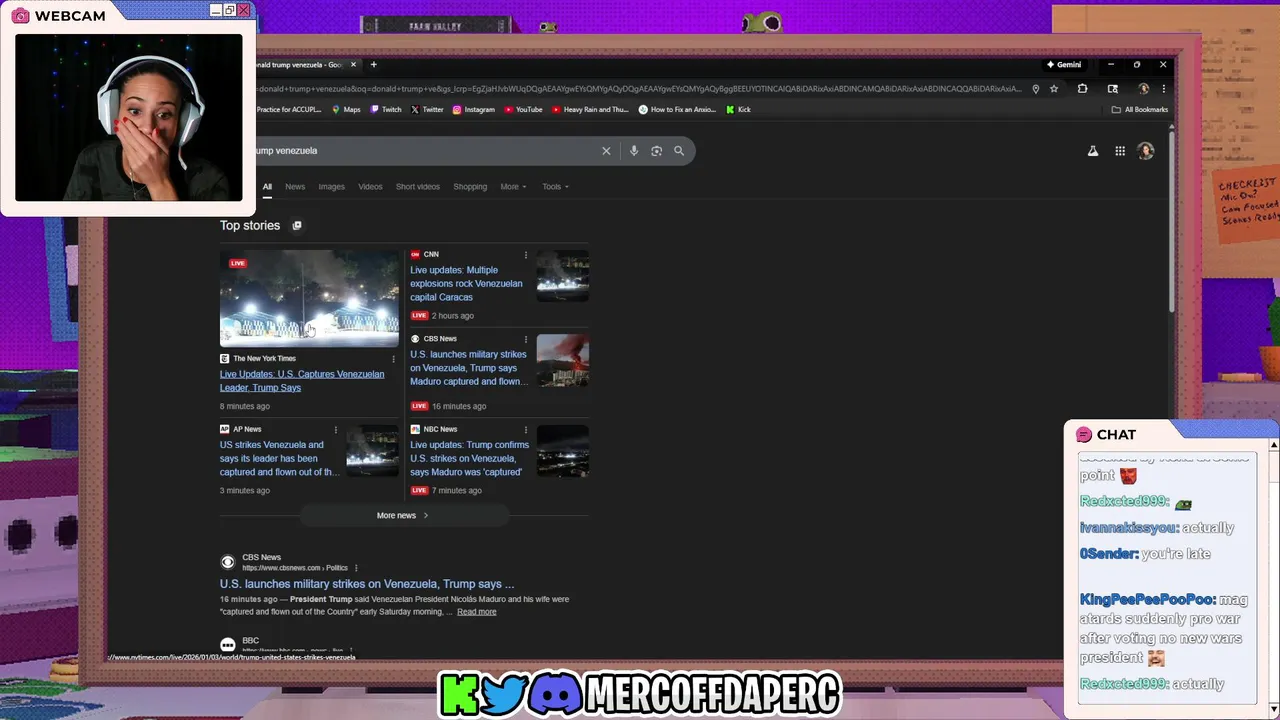This screenshot has height=720, width=1280.
Task: Open the NBC News story thumbnail
Action: 563,451
